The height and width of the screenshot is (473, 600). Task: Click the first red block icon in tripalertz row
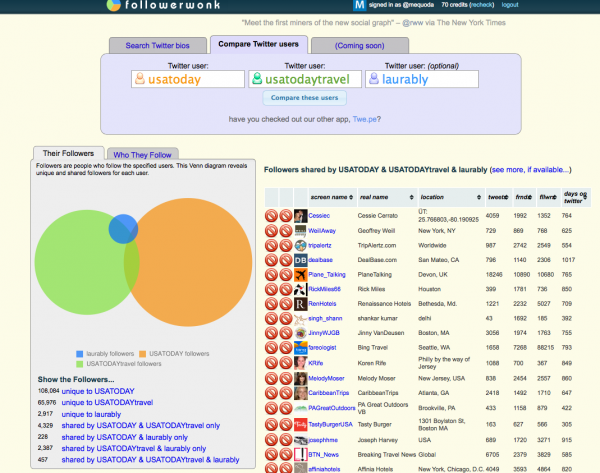click(x=271, y=245)
